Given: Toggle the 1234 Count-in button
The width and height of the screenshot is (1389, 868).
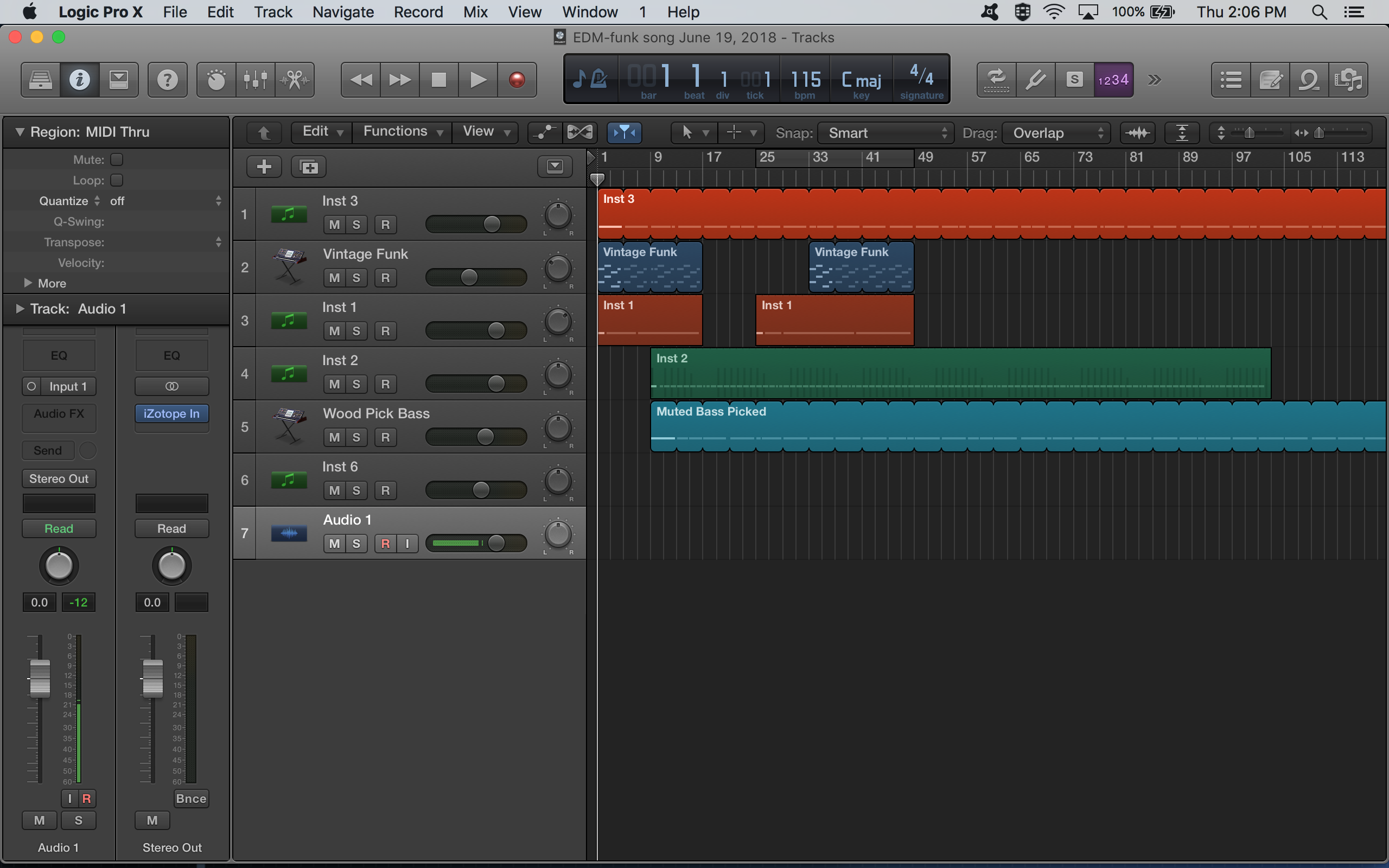Looking at the screenshot, I should point(1113,80).
